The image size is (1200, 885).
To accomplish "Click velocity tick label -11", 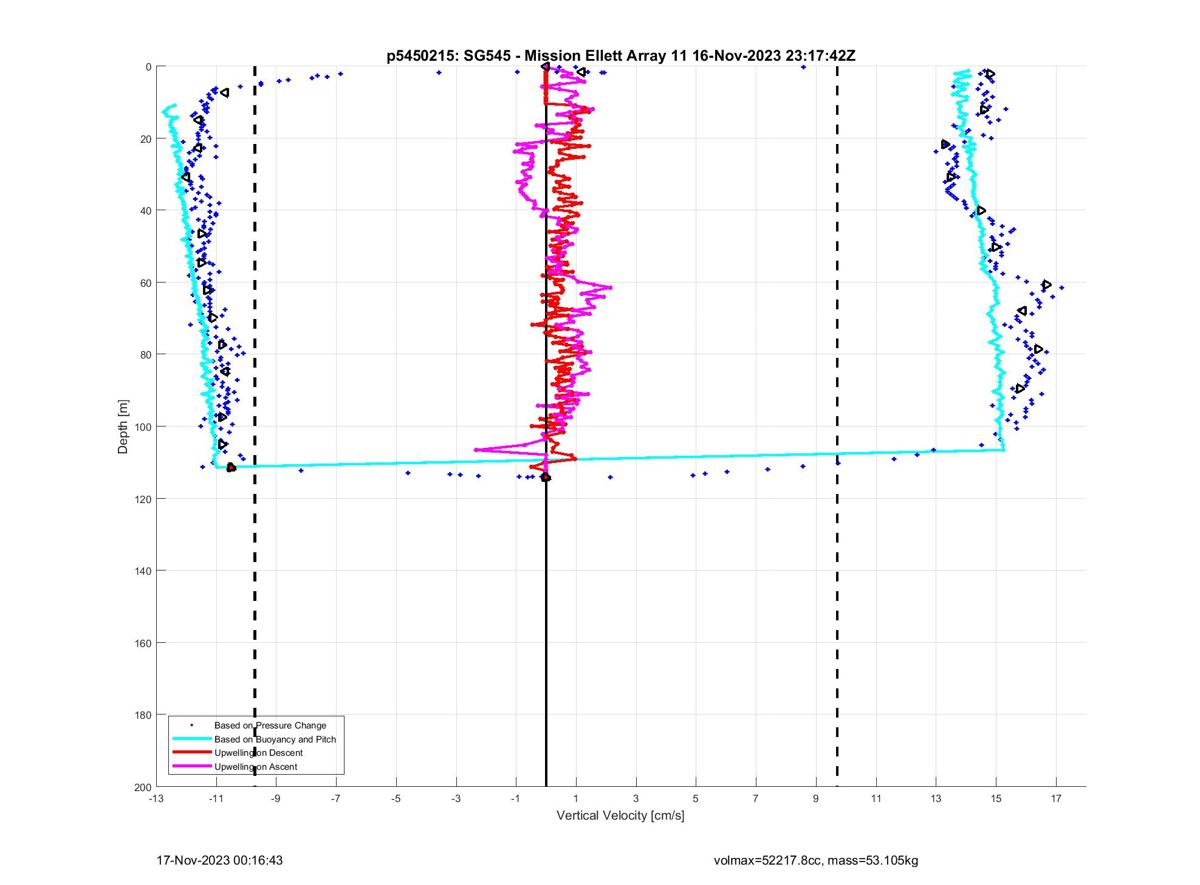I will click(215, 799).
